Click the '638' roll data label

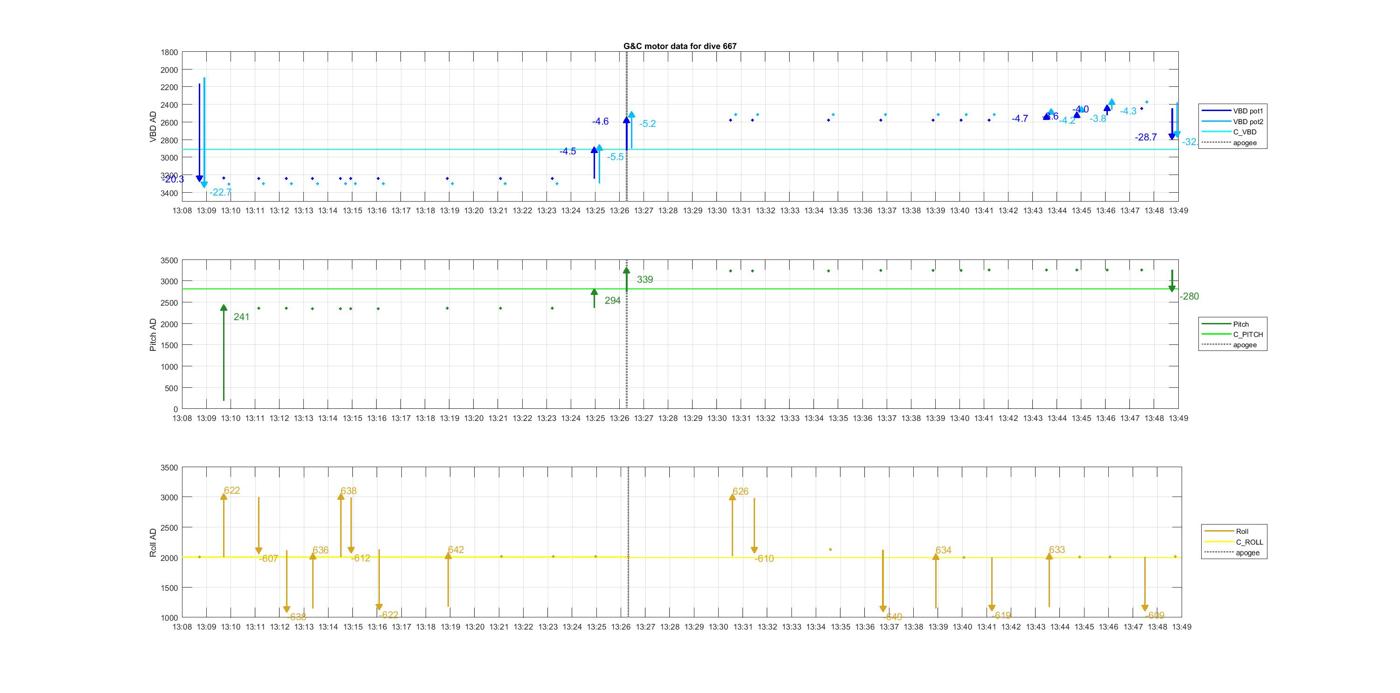tap(348, 491)
